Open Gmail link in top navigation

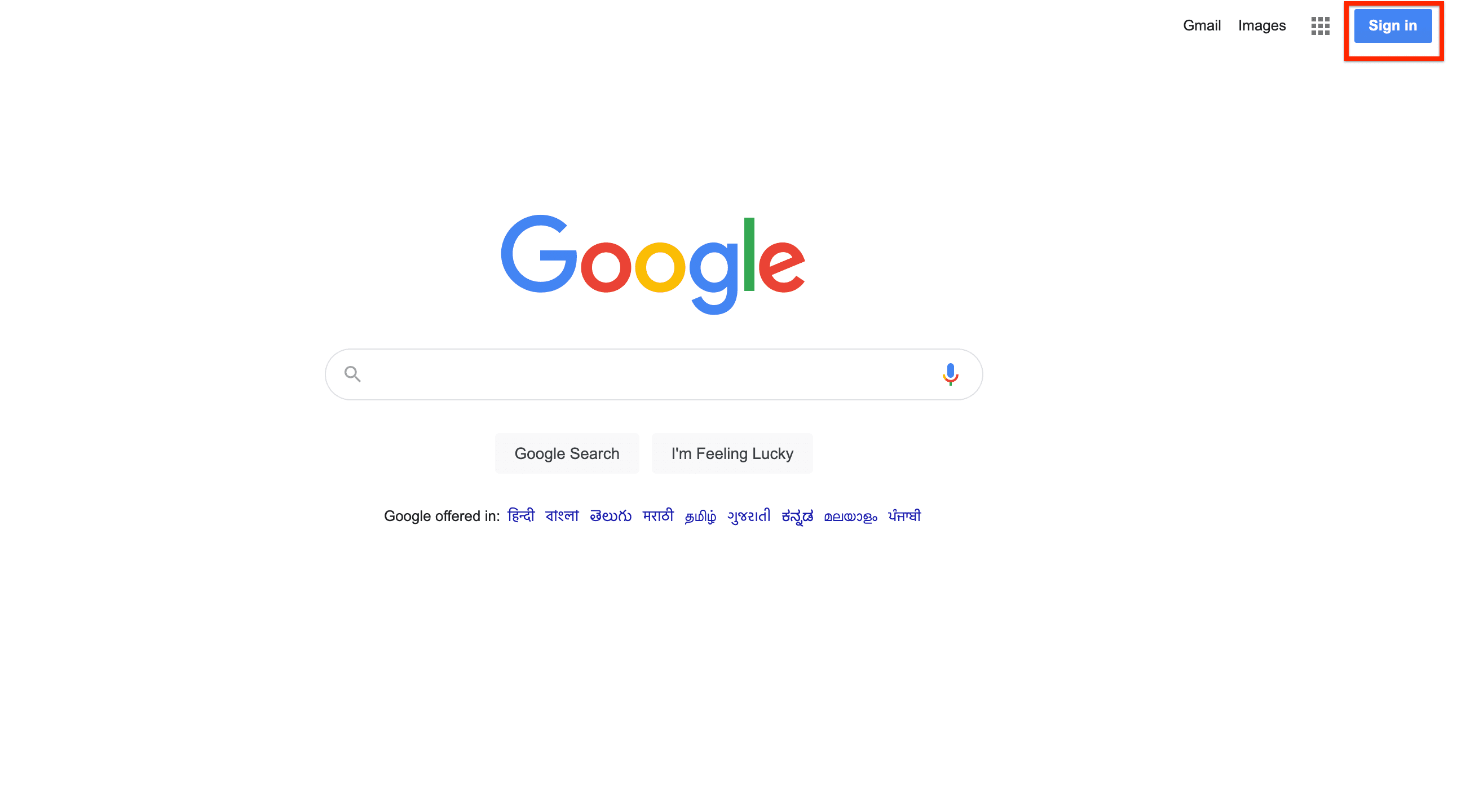pyautogui.click(x=1201, y=24)
